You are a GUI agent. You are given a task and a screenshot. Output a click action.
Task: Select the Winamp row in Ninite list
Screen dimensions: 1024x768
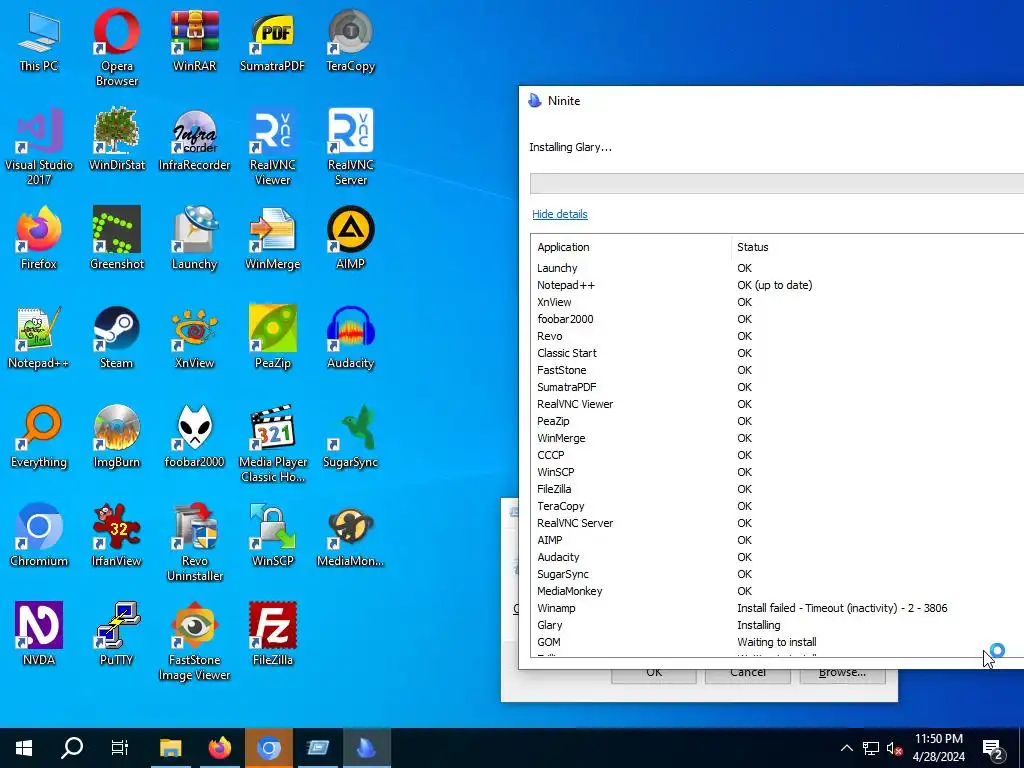click(777, 608)
